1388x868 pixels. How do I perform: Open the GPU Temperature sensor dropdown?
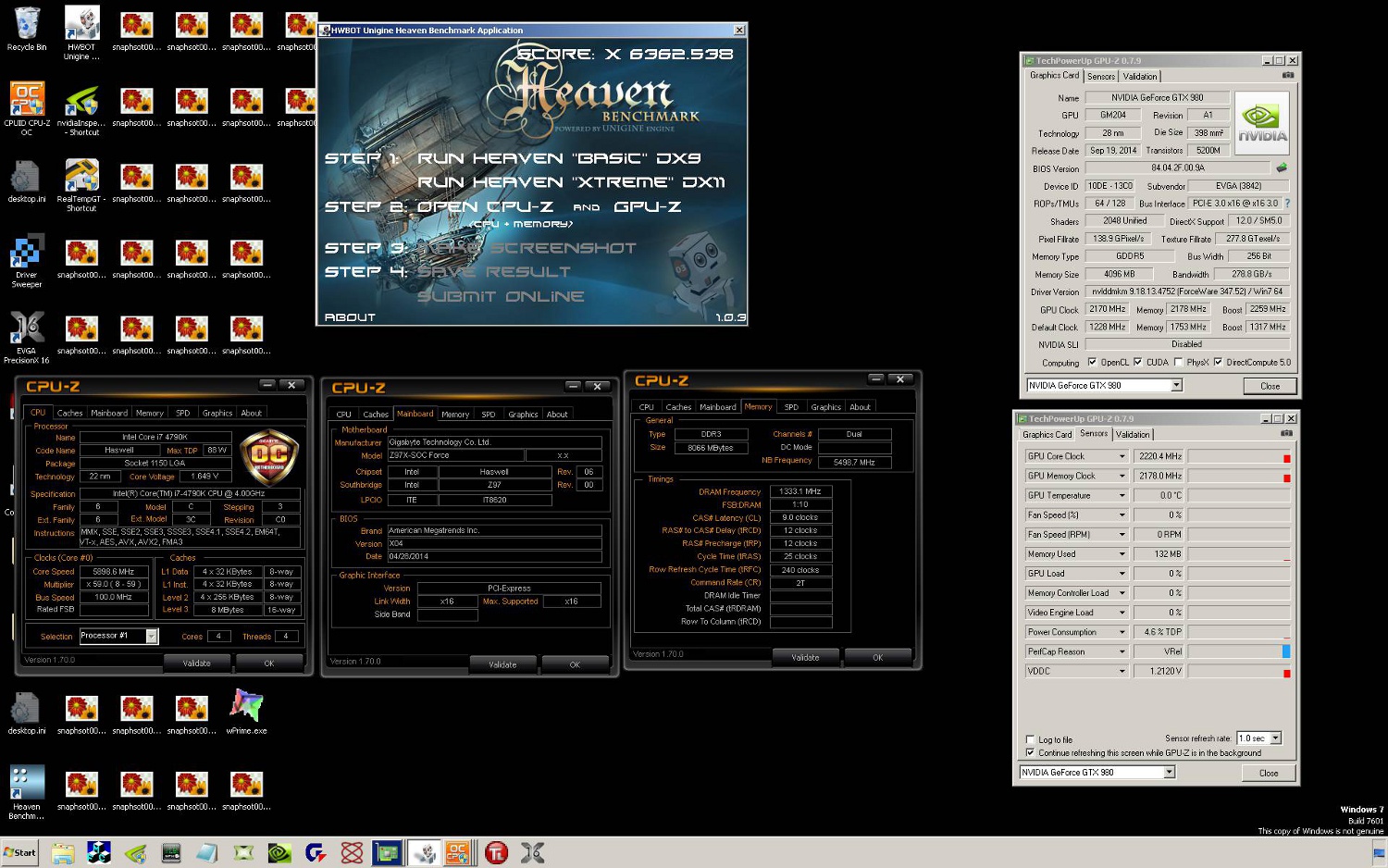pos(1122,495)
